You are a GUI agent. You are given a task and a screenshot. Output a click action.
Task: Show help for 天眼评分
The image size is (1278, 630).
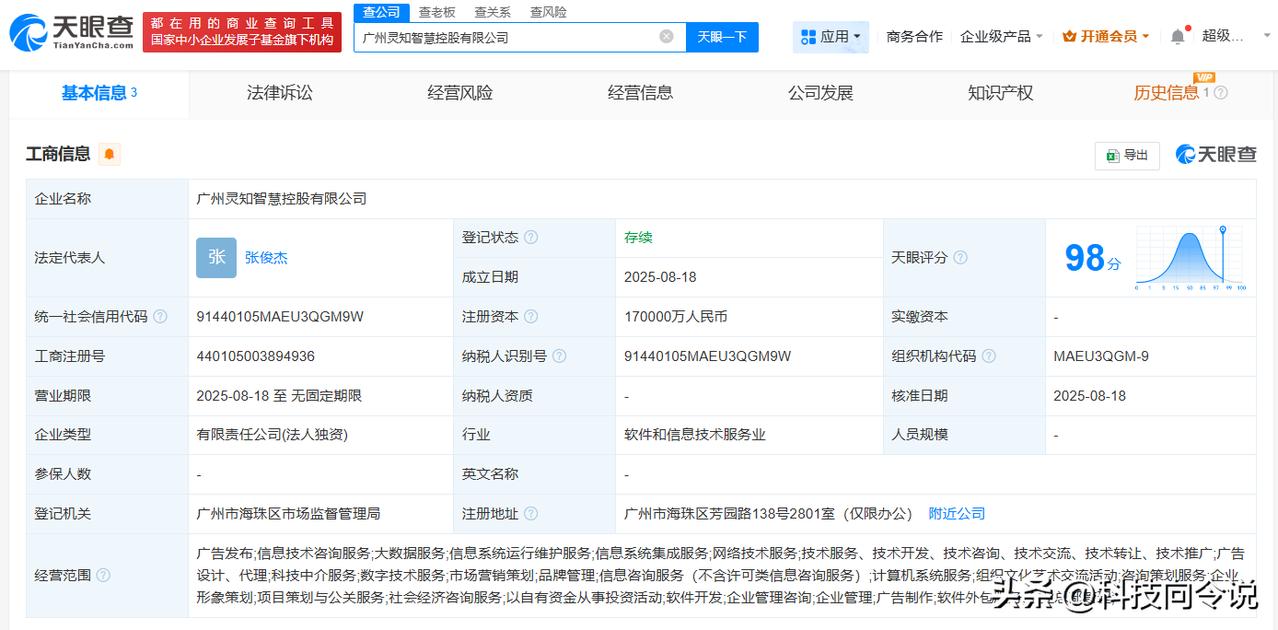click(960, 258)
